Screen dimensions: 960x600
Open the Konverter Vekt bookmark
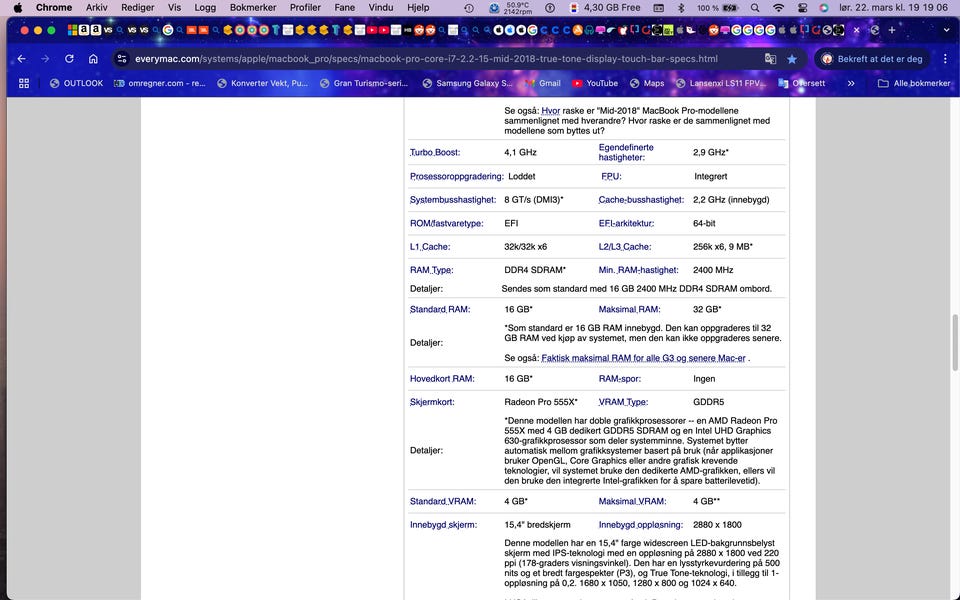pos(263,83)
